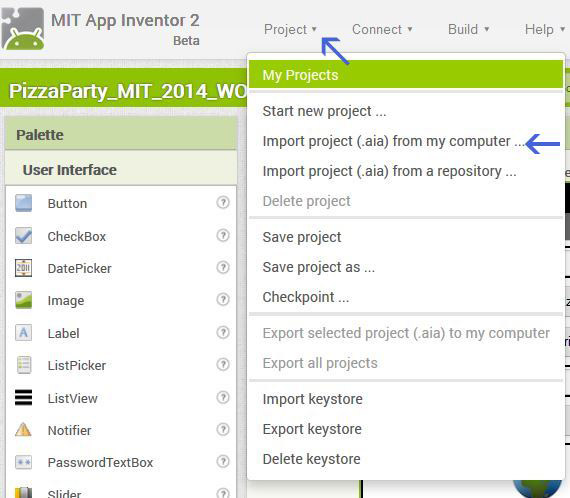Image resolution: width=570 pixels, height=498 pixels.
Task: Click the PasswordTextBox label in palette
Action: (100, 462)
